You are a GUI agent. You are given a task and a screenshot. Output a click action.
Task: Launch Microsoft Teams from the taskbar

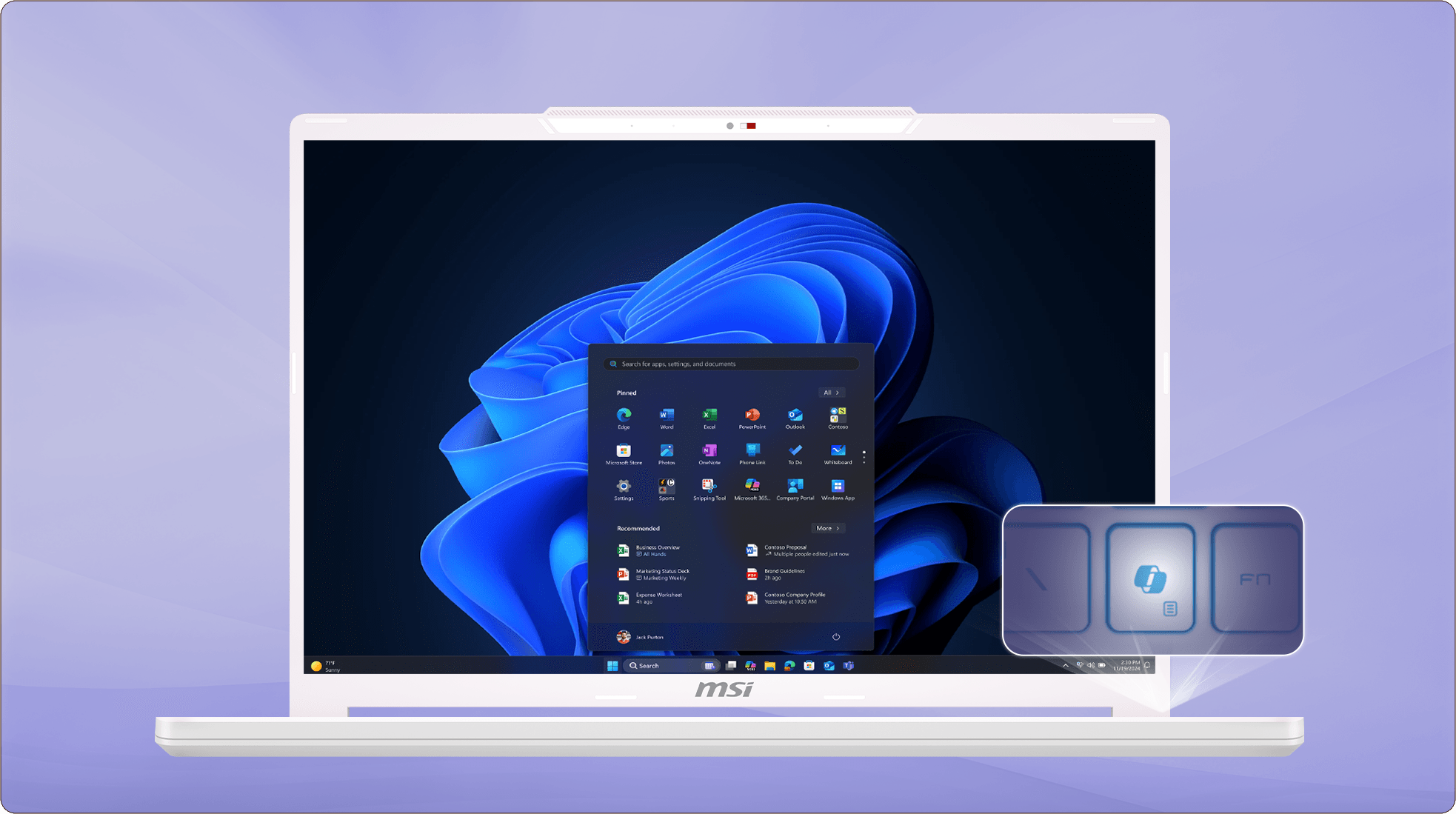click(x=849, y=666)
